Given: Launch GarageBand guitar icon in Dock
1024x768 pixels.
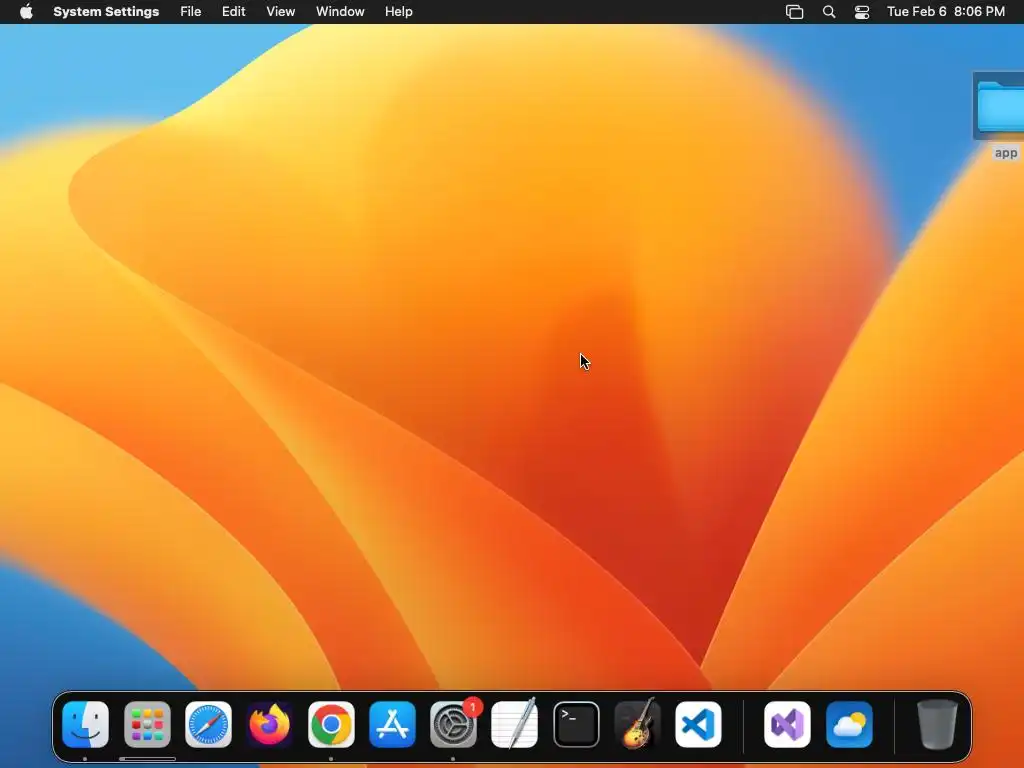Looking at the screenshot, I should point(637,724).
